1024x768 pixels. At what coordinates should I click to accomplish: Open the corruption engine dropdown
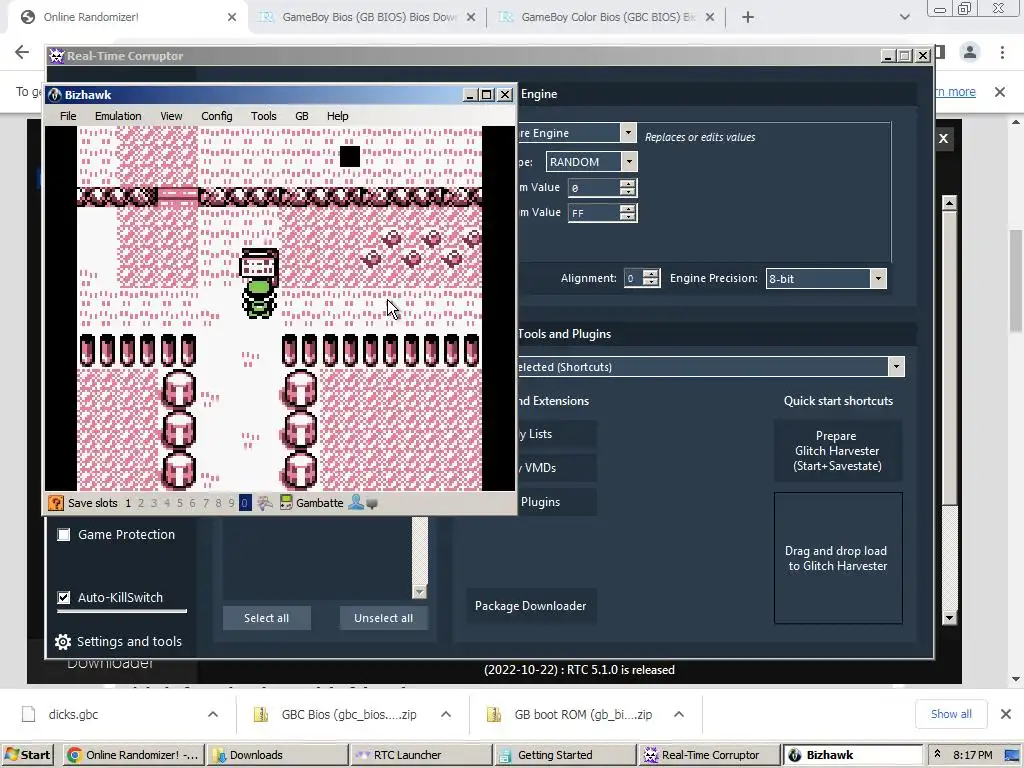click(x=628, y=133)
